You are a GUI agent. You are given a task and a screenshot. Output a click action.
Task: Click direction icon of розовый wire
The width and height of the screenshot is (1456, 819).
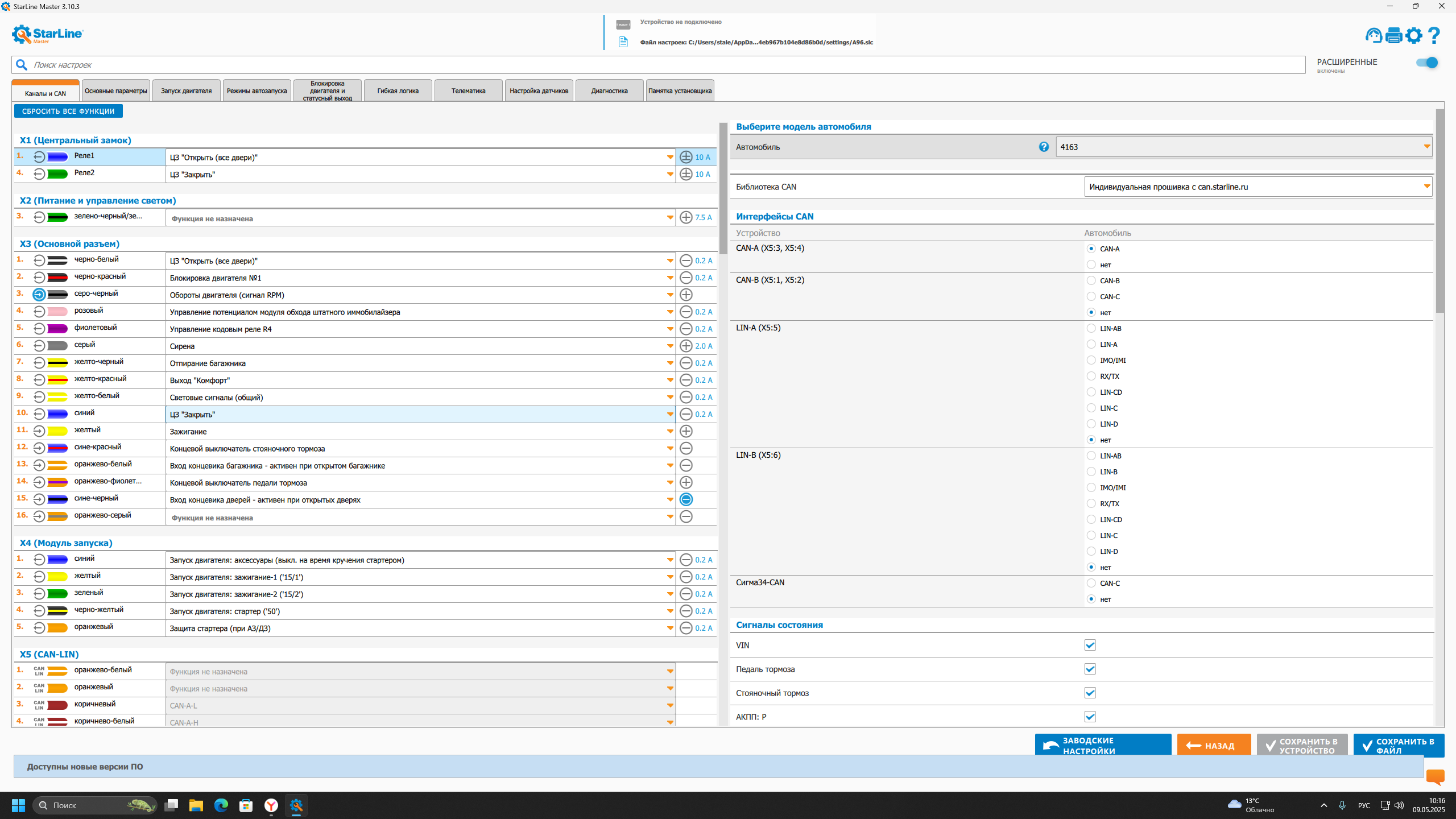(x=39, y=311)
